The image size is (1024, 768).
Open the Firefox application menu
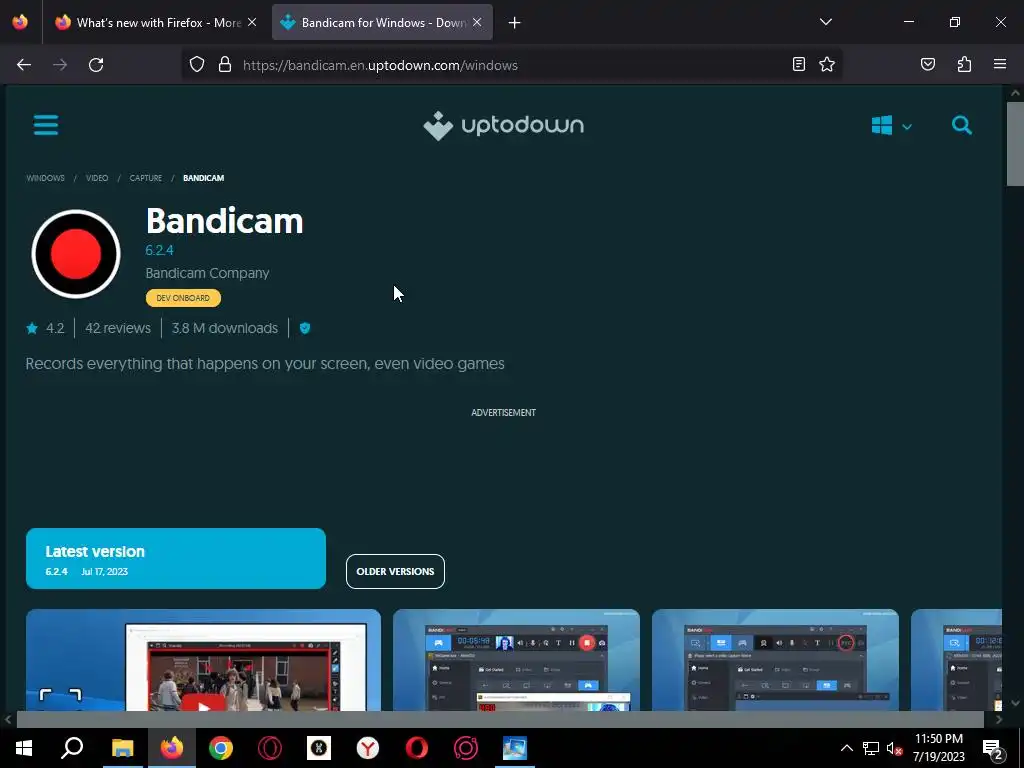(1000, 64)
